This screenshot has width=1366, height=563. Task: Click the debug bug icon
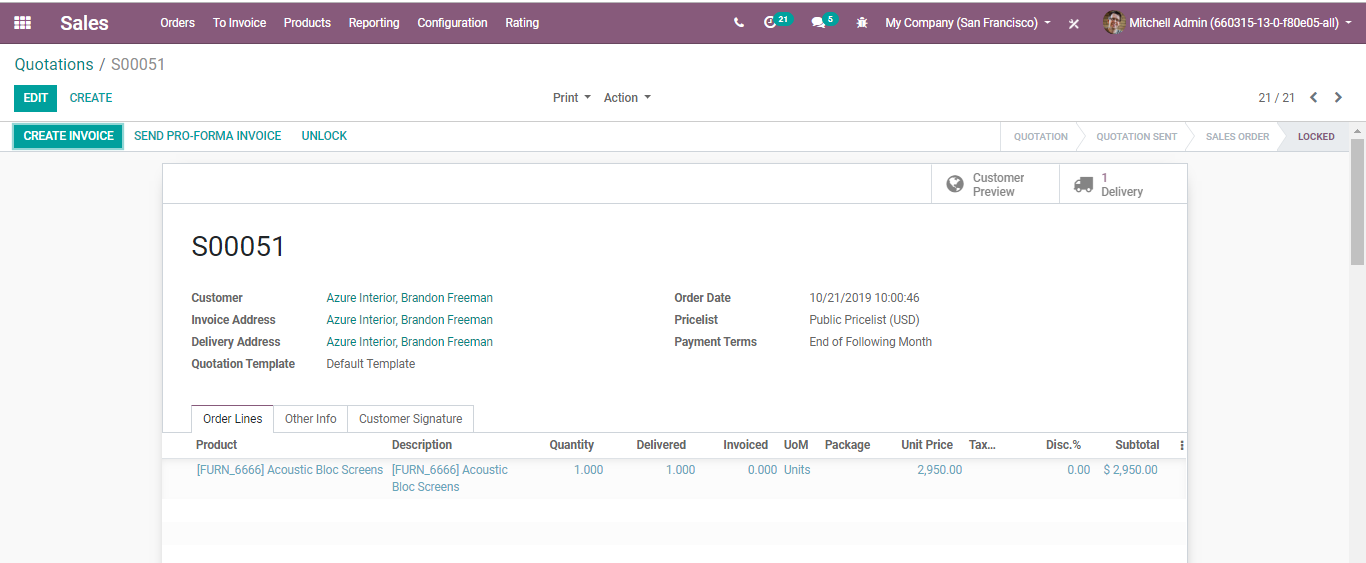click(862, 23)
